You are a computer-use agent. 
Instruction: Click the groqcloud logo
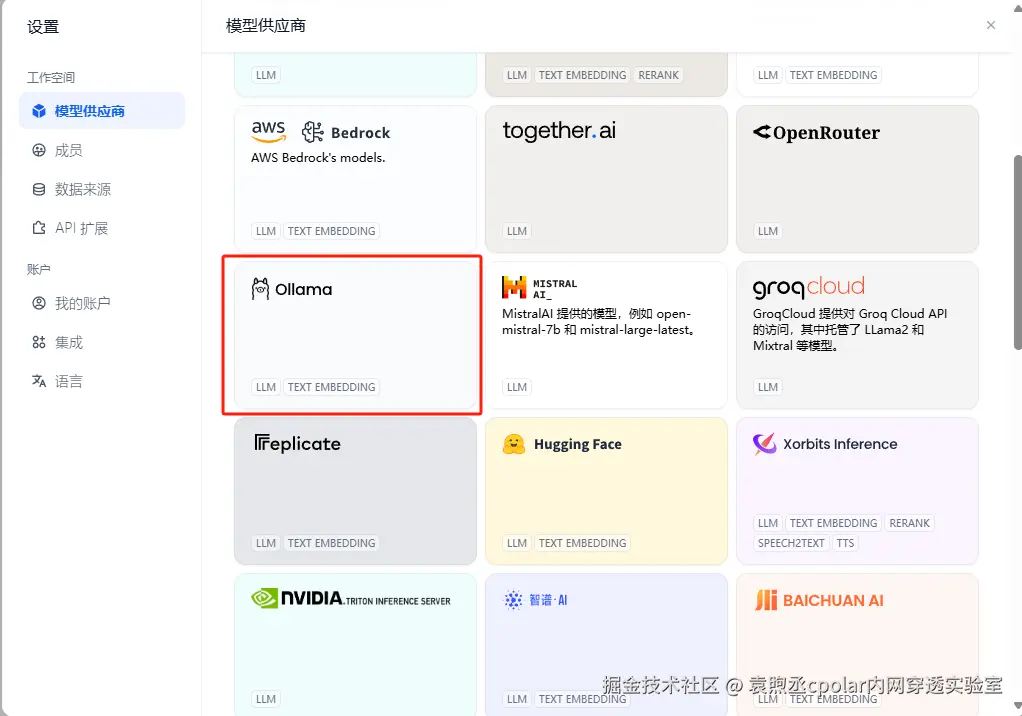[x=809, y=287]
